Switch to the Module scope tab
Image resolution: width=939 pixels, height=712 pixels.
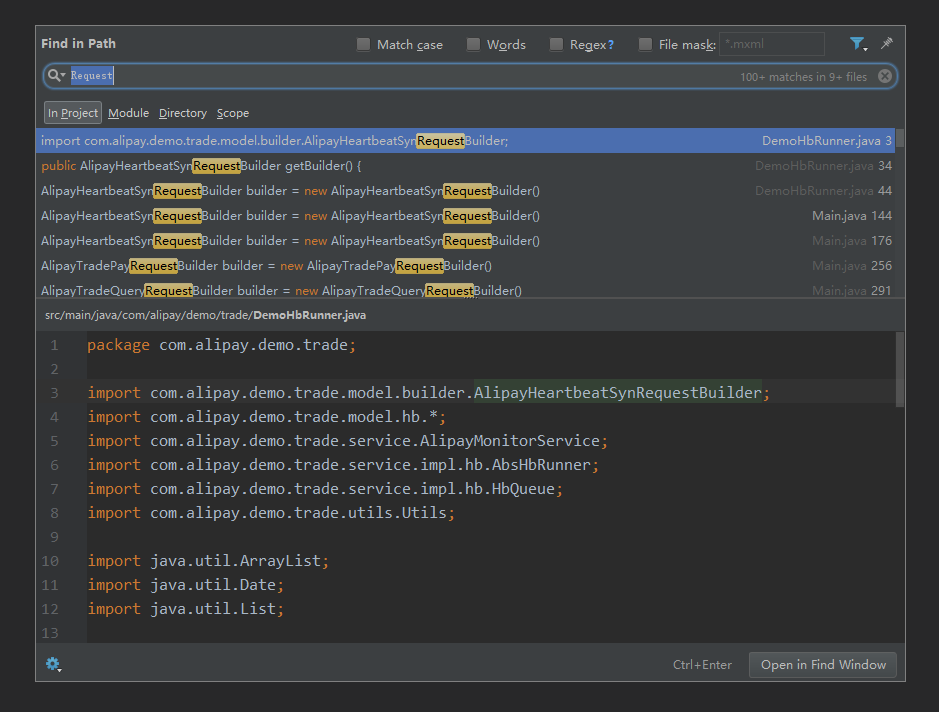pyautogui.click(x=128, y=113)
